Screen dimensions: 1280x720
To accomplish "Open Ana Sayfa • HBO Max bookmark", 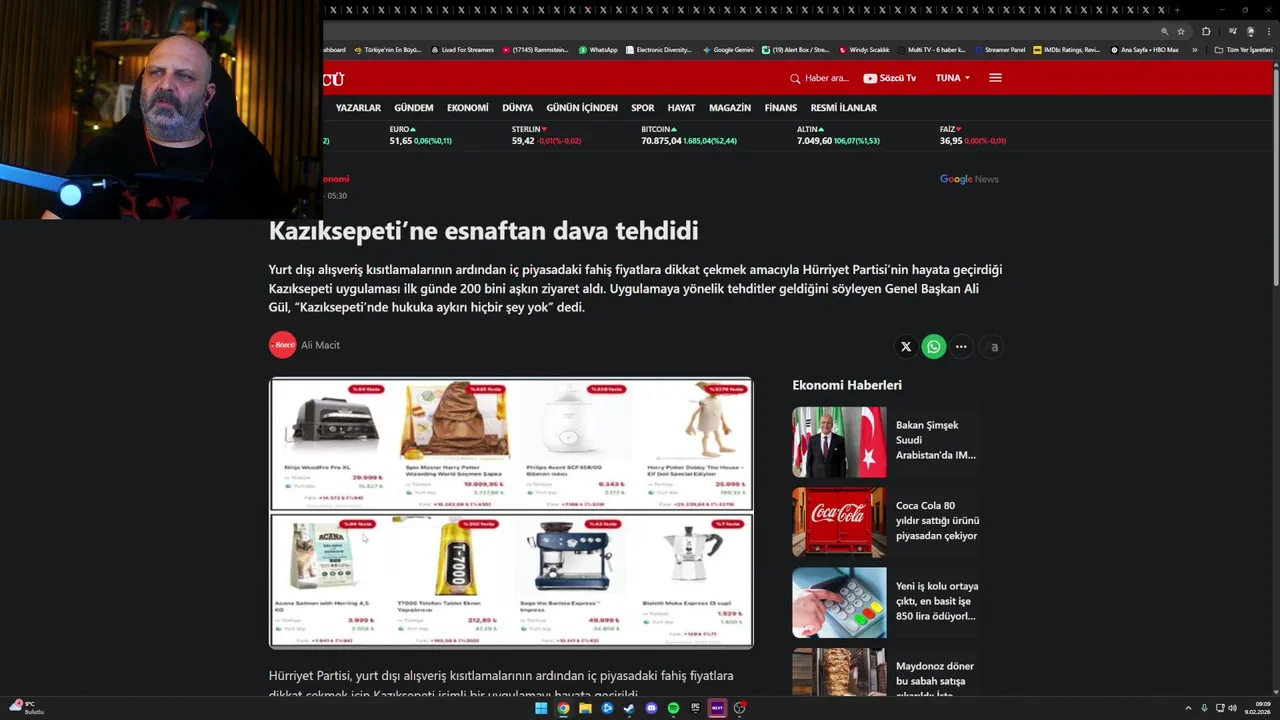I will click(1145, 50).
